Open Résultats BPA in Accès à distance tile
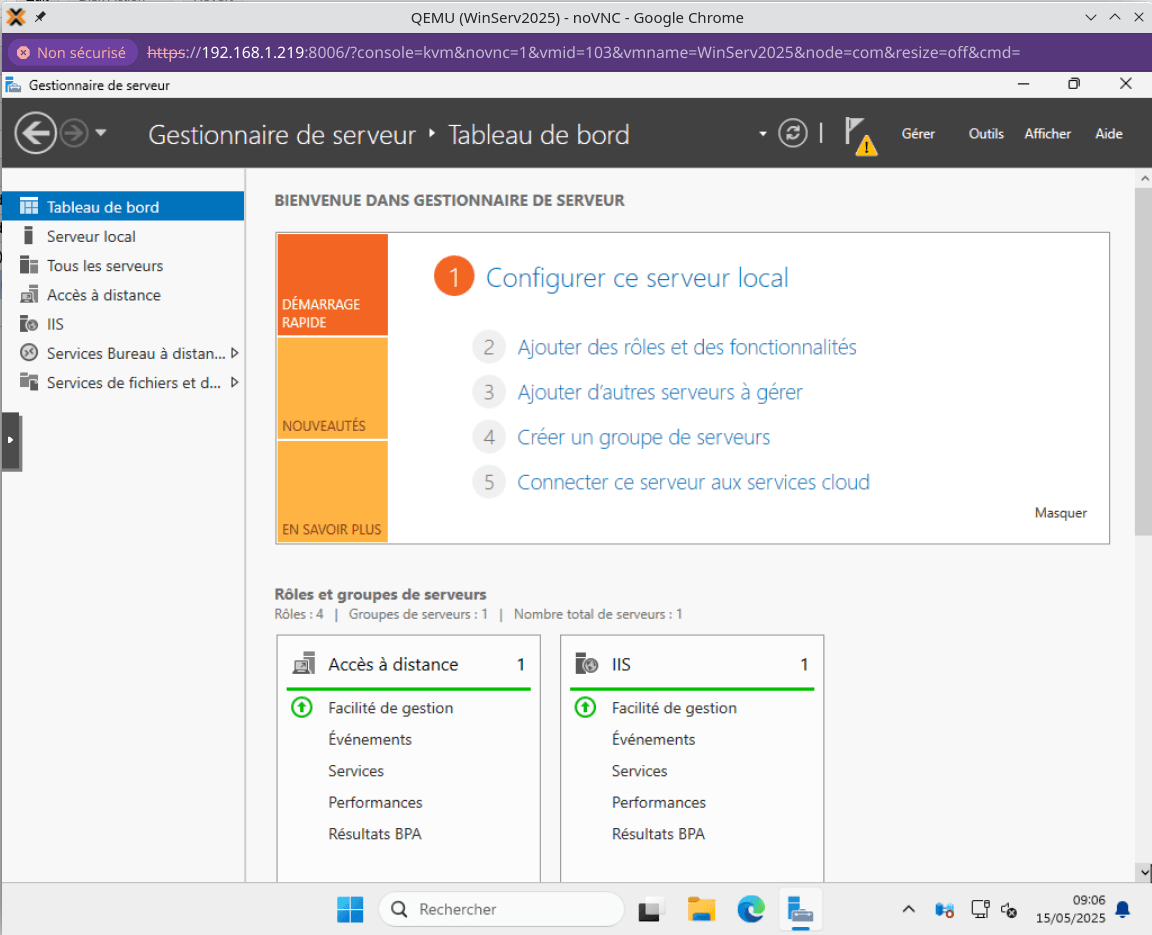This screenshot has width=1152, height=935. (x=375, y=834)
